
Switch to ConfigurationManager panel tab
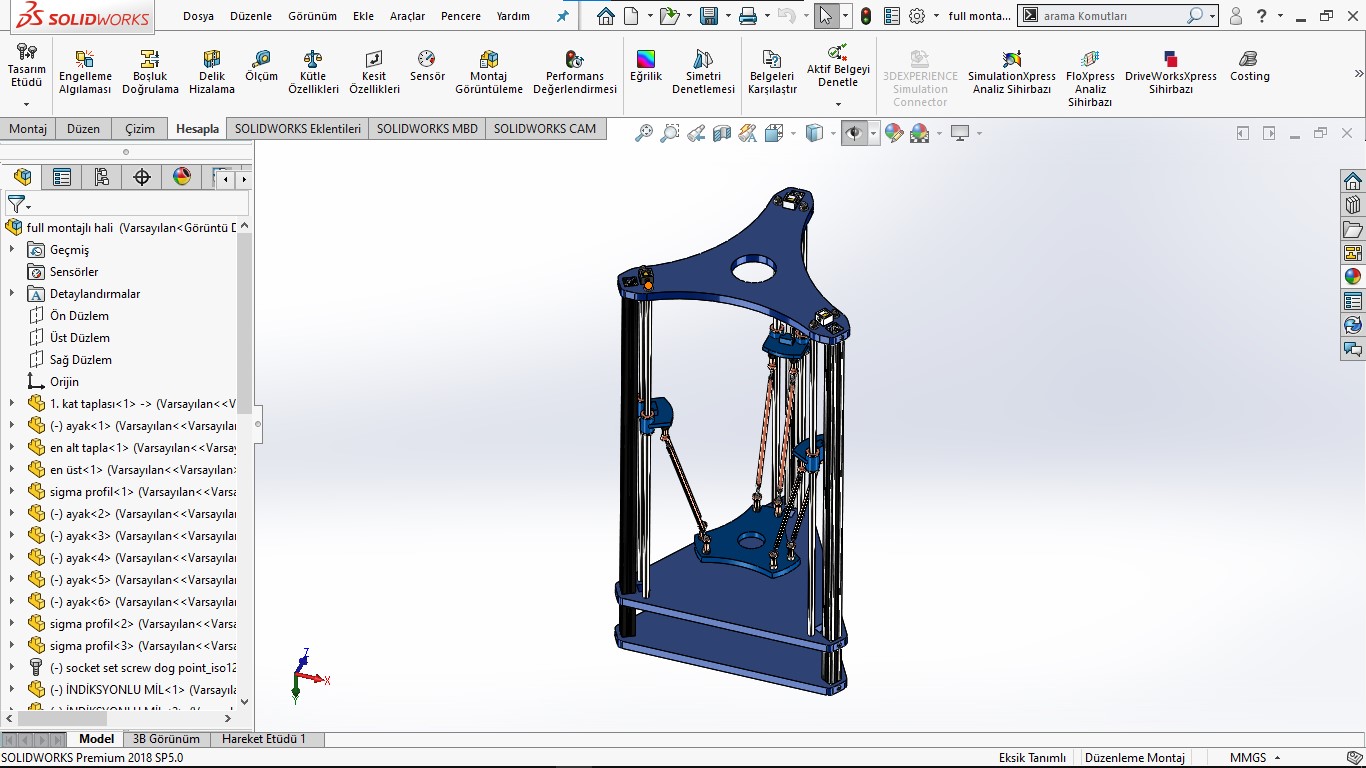pos(102,177)
